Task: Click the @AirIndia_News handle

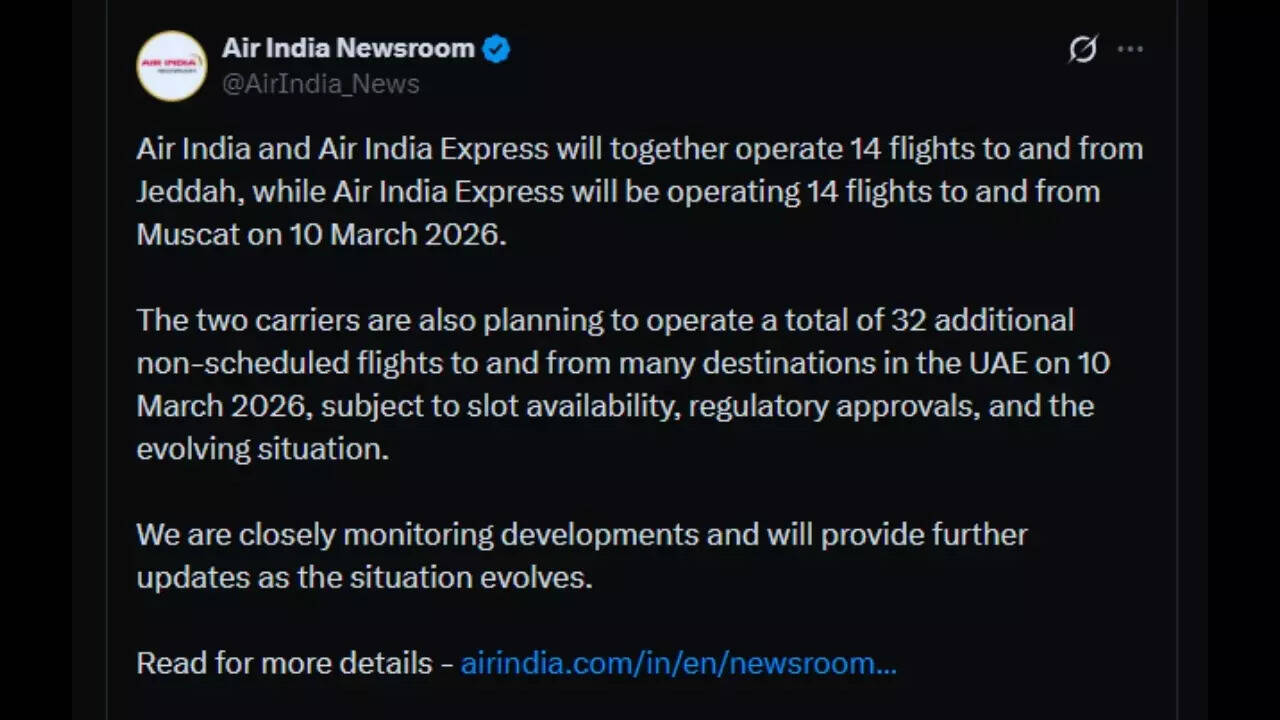Action: pyautogui.click(x=322, y=84)
